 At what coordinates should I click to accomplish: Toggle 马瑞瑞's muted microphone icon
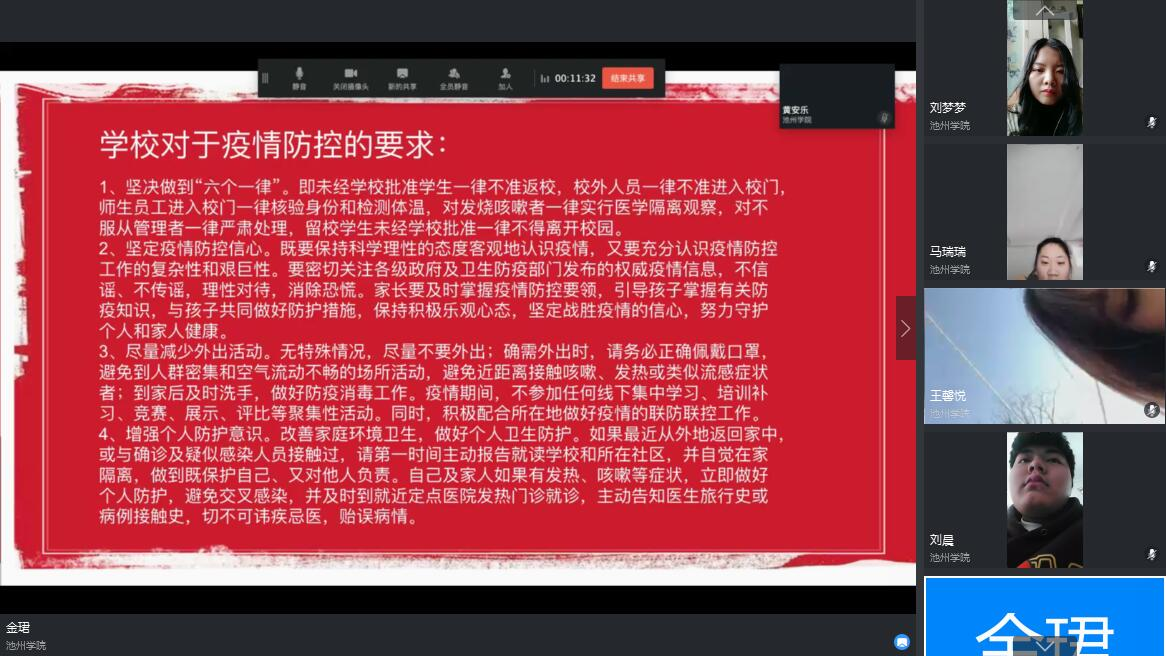(x=1152, y=267)
